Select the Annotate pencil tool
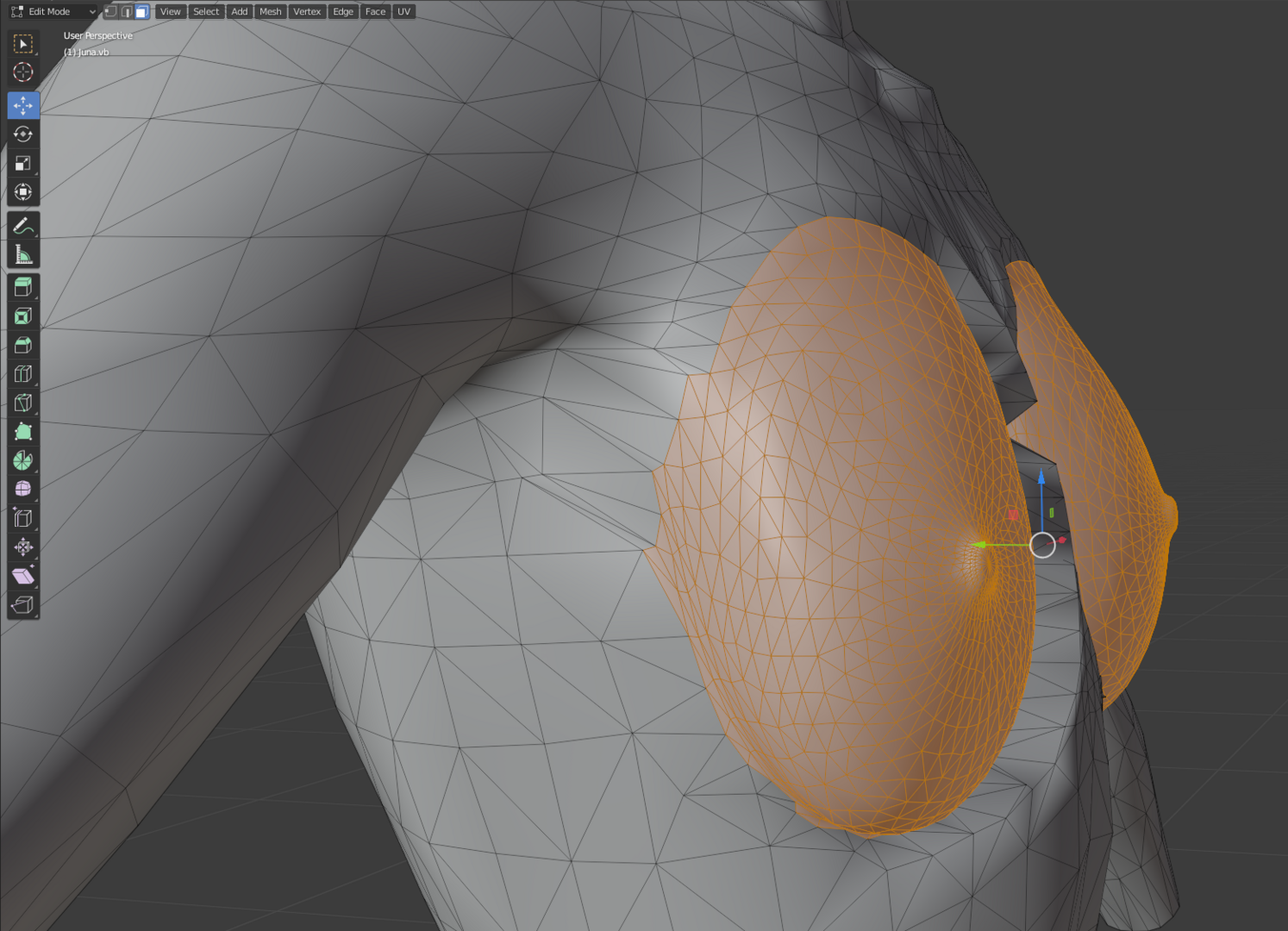This screenshot has height=931, width=1288. 23,226
